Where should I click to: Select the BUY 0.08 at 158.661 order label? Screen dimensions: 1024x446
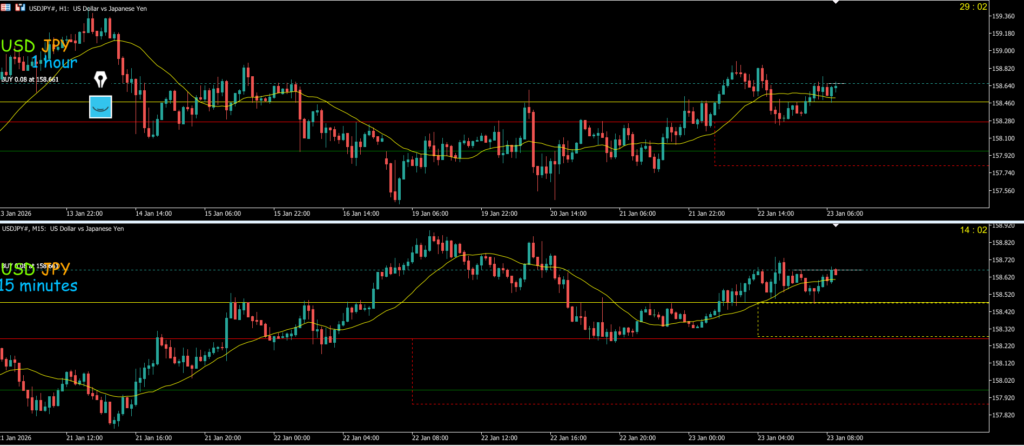[x=30, y=80]
